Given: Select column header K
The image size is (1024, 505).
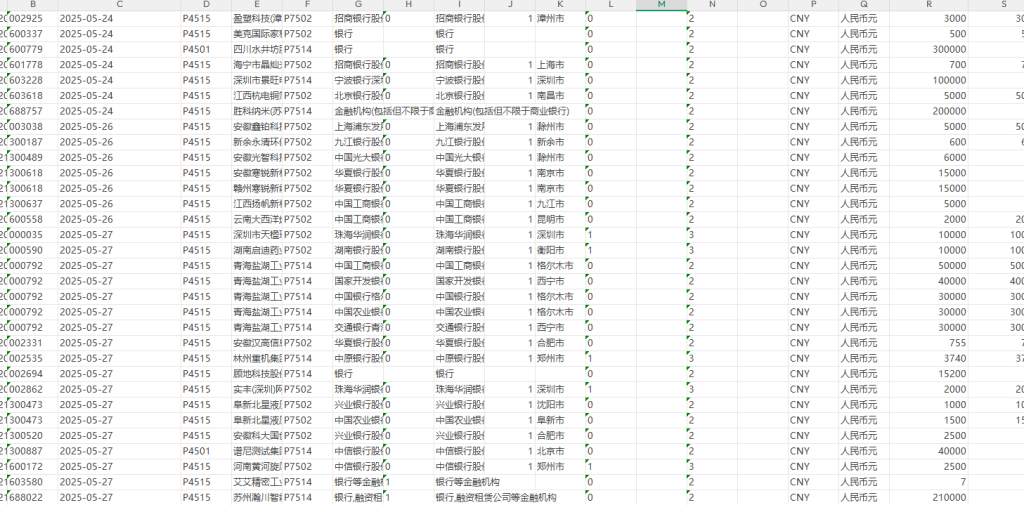Looking at the screenshot, I should [x=560, y=5].
